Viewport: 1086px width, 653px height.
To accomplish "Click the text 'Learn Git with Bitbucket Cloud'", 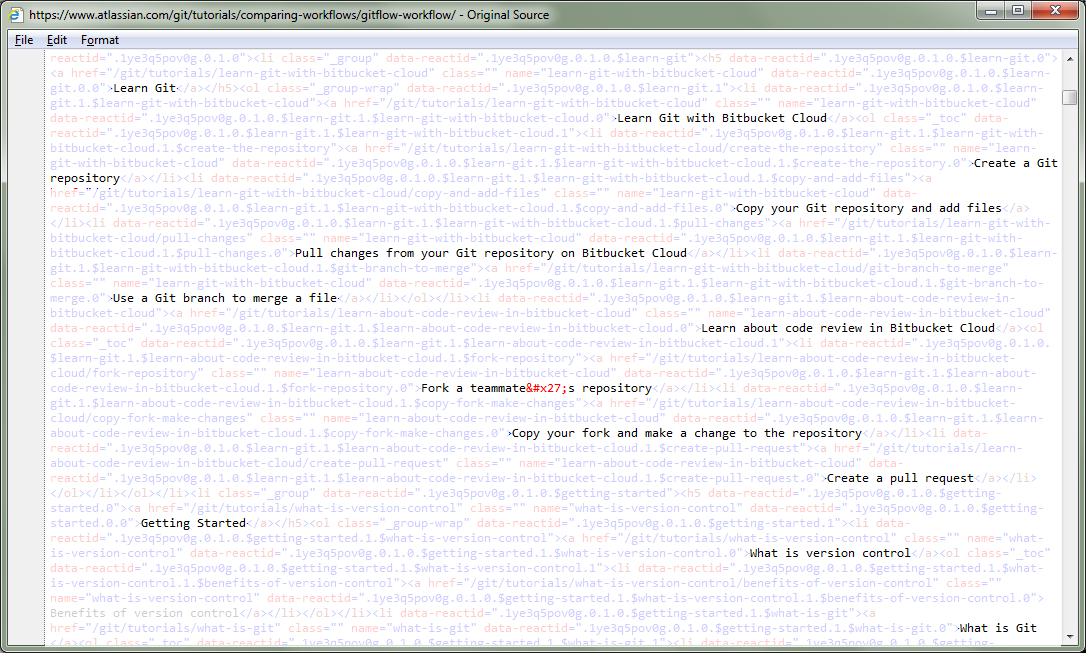I will coord(722,118).
